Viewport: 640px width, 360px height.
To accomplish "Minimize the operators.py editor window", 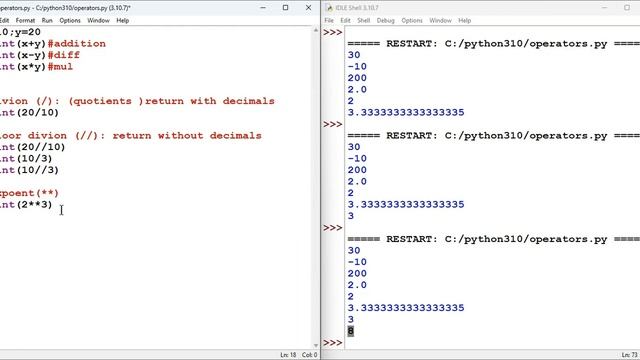I will point(263,8).
